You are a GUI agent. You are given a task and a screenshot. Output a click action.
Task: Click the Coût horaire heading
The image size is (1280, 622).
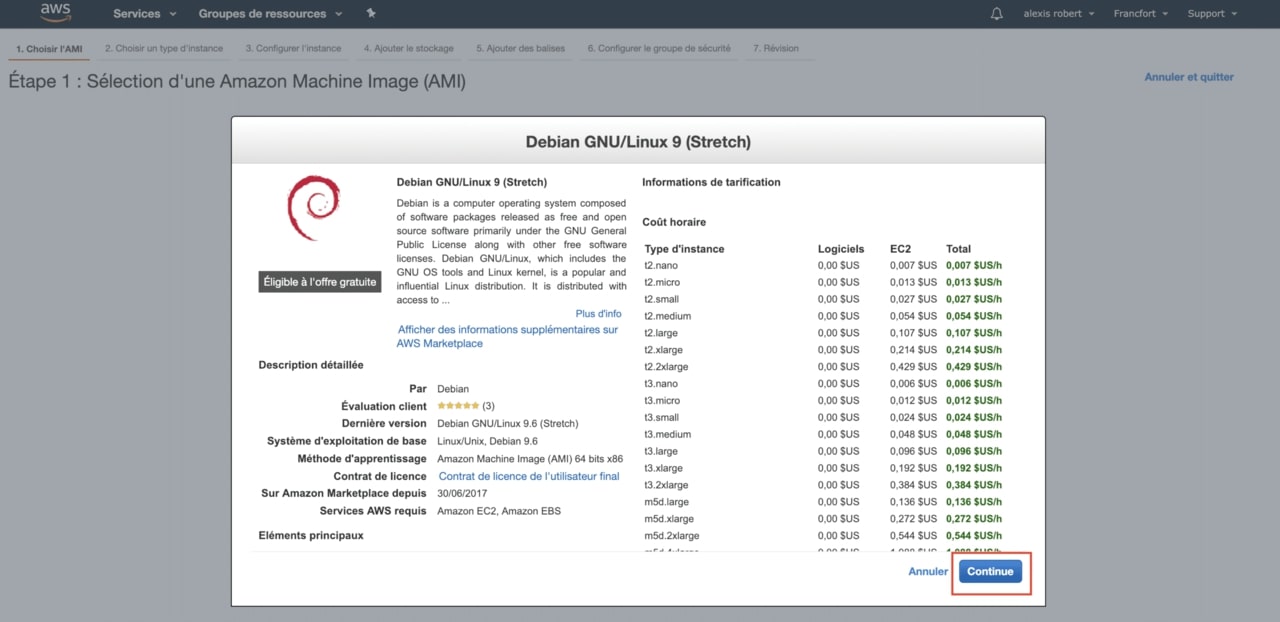tap(674, 222)
